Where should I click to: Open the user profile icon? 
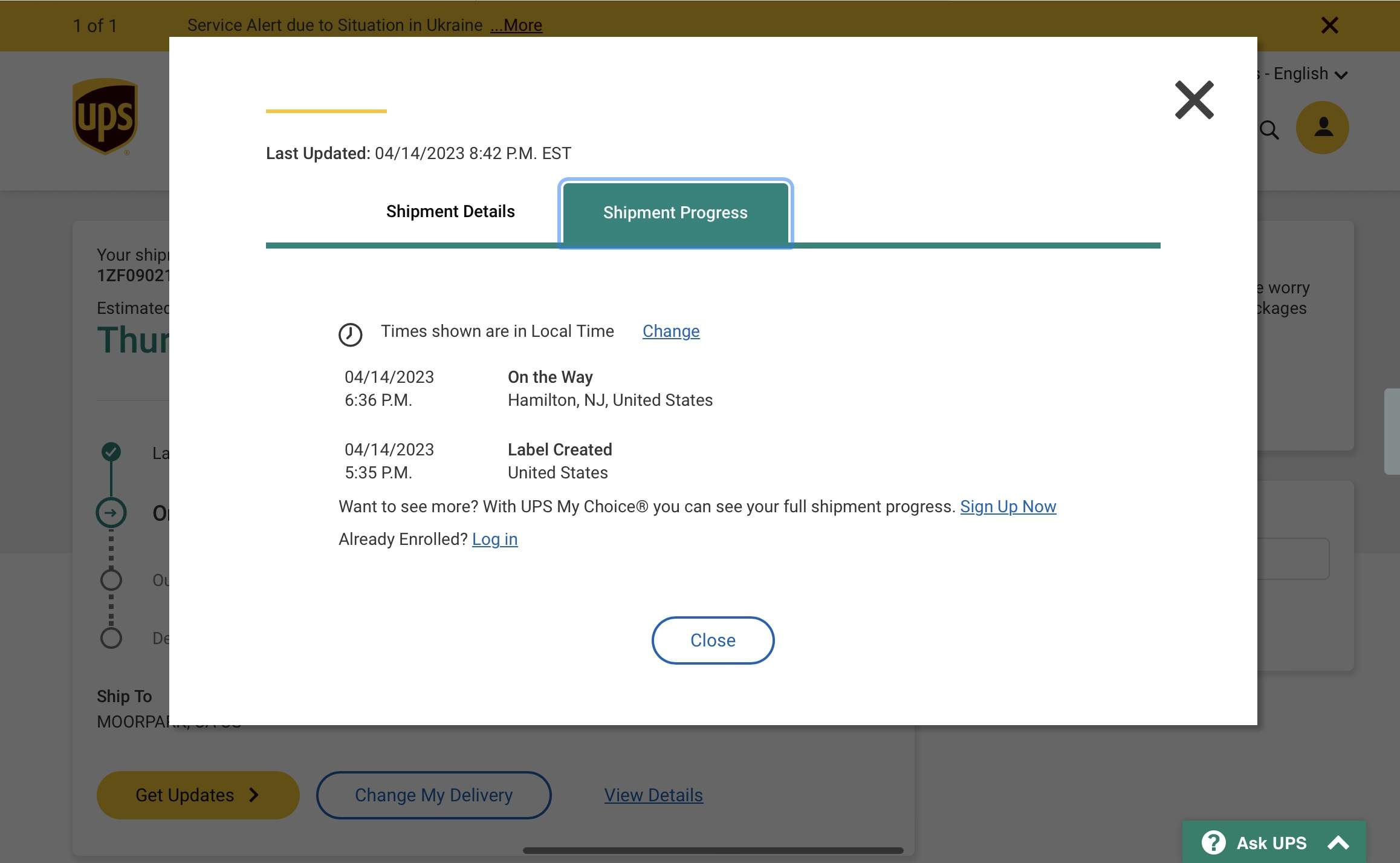pyautogui.click(x=1323, y=127)
